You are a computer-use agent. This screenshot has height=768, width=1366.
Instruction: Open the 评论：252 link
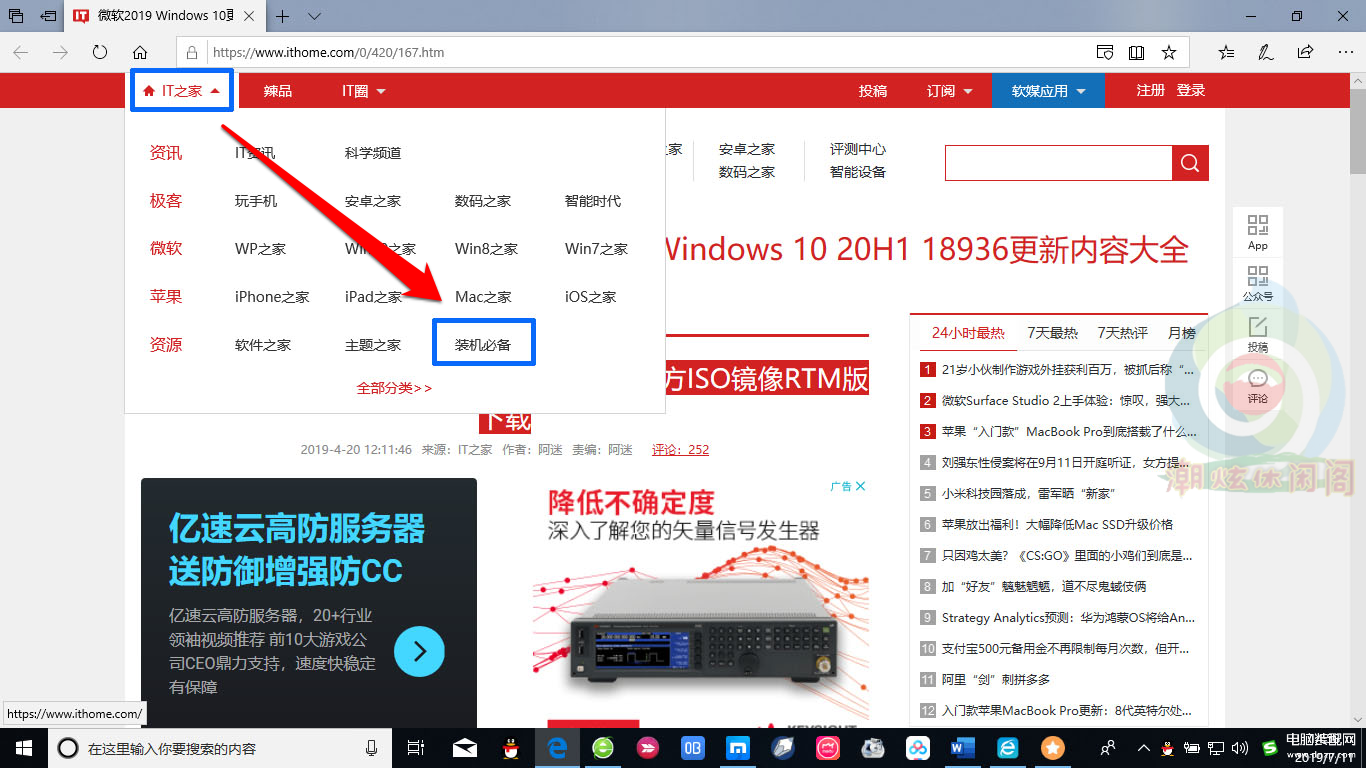[x=680, y=450]
